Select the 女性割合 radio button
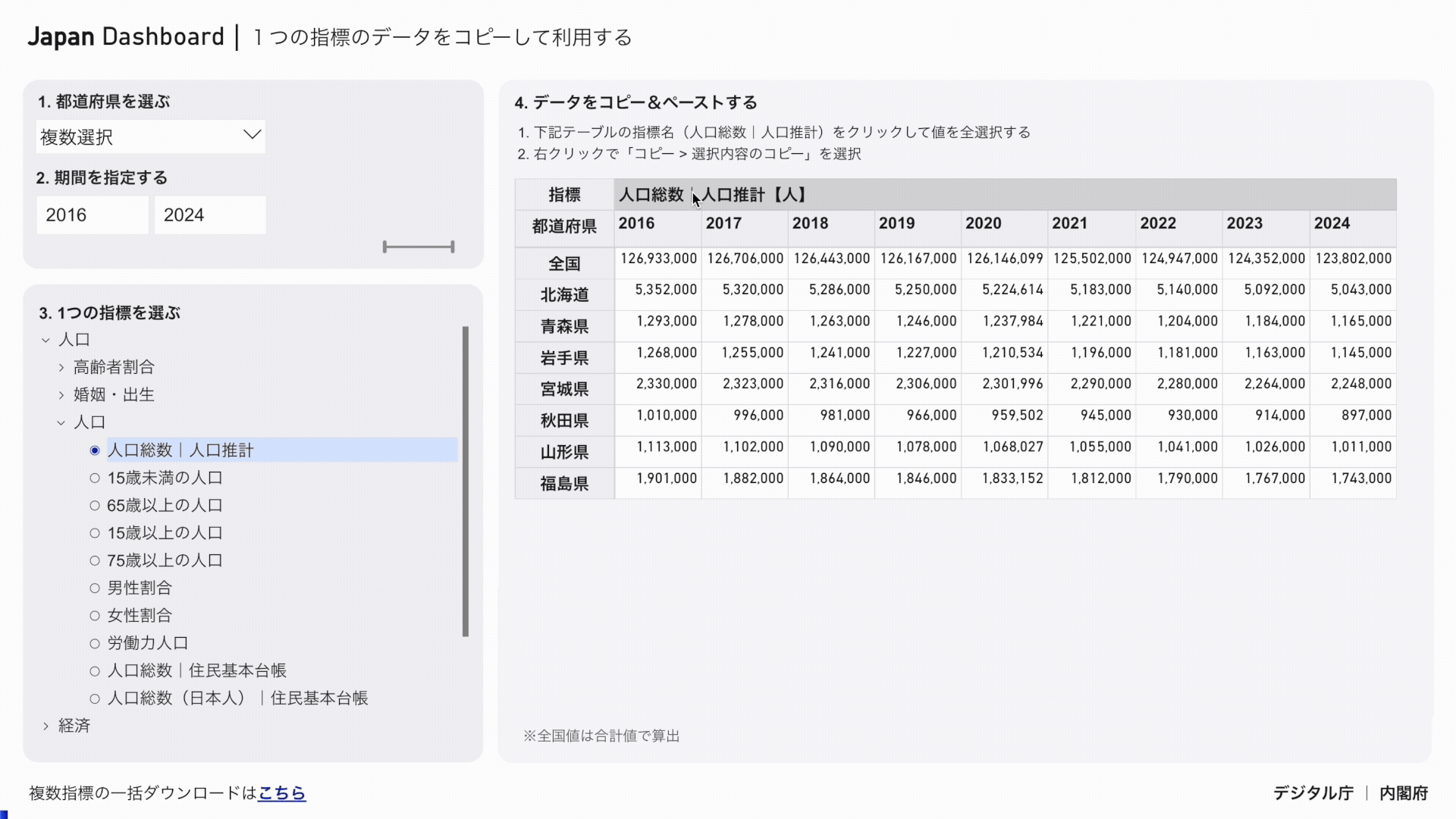This screenshot has width=1456, height=819. [x=95, y=616]
